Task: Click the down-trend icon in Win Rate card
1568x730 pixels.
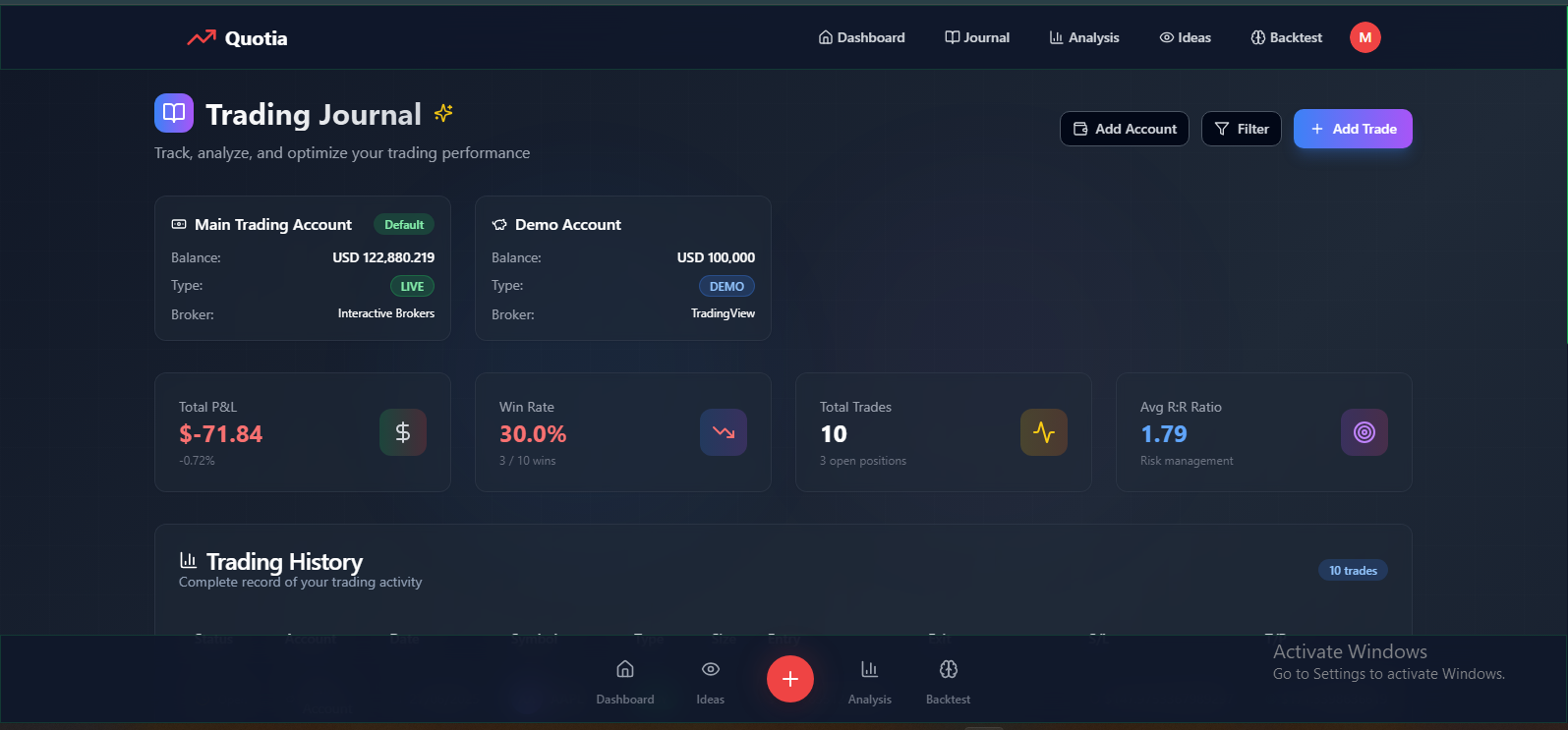Action: (x=724, y=432)
